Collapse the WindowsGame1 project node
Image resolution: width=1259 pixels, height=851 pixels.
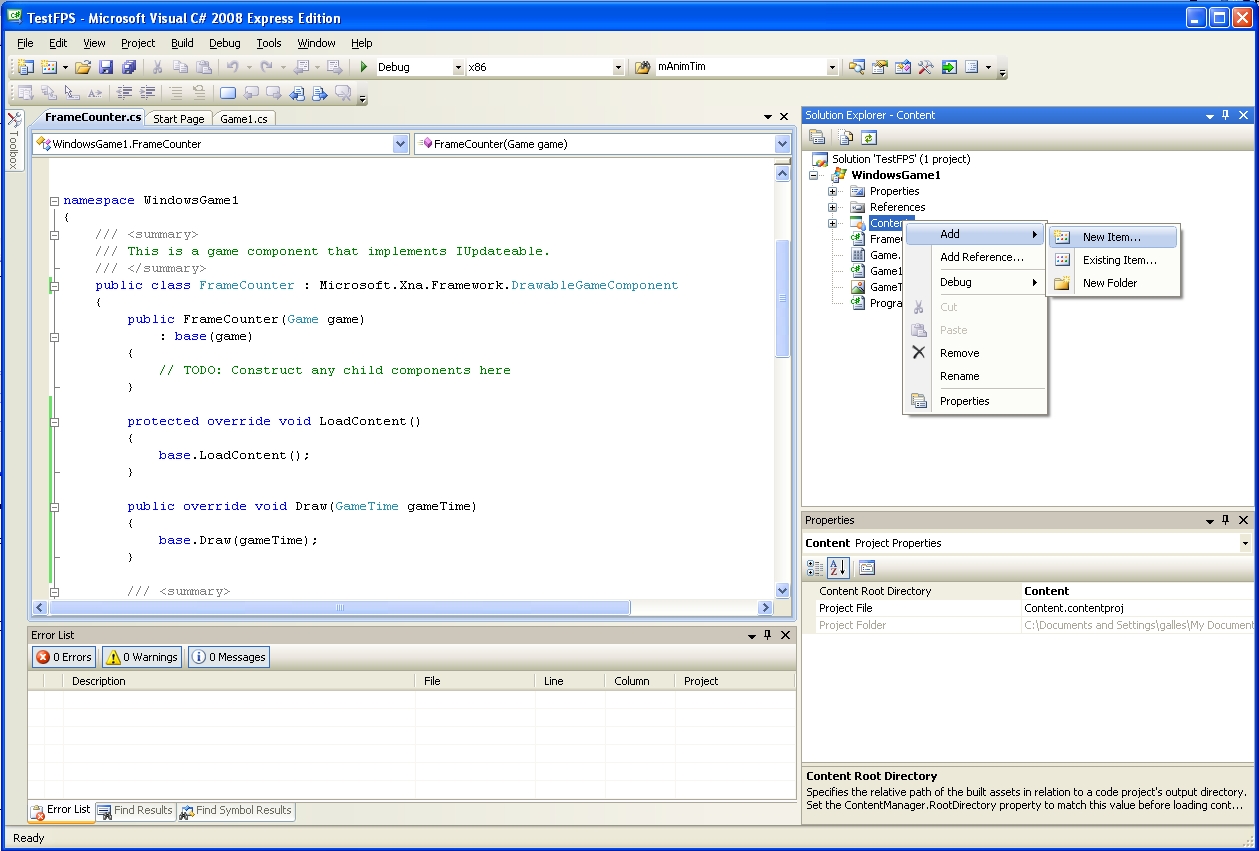(814, 175)
